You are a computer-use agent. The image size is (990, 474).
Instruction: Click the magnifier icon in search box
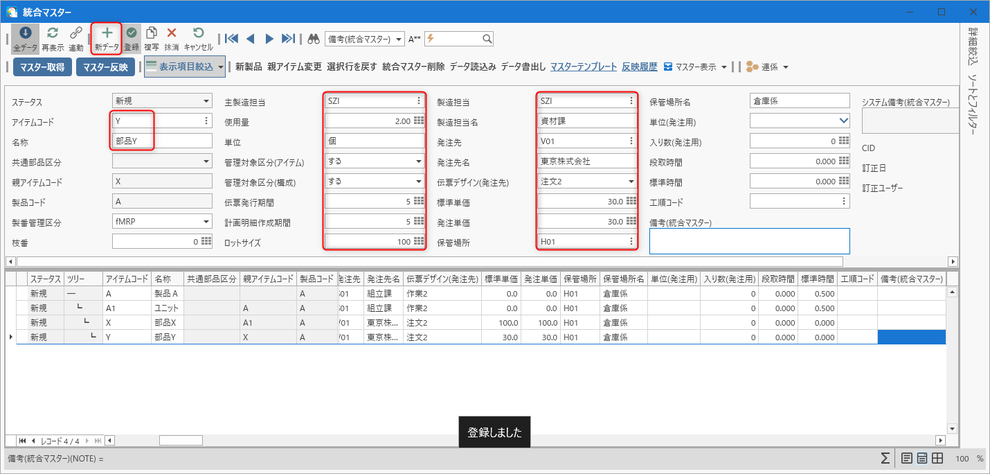pos(487,39)
